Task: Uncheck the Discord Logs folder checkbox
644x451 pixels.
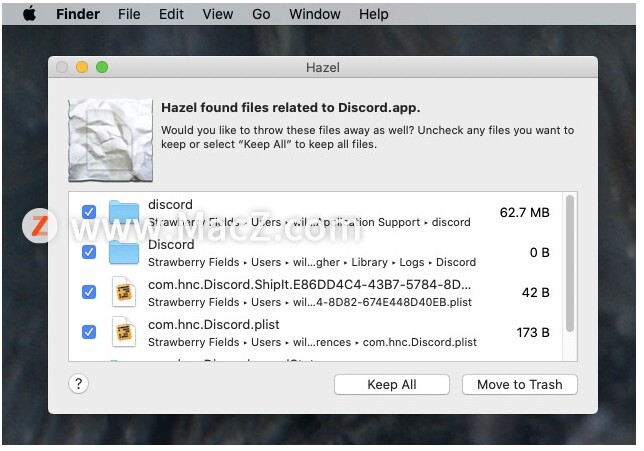Action: pyautogui.click(x=89, y=252)
